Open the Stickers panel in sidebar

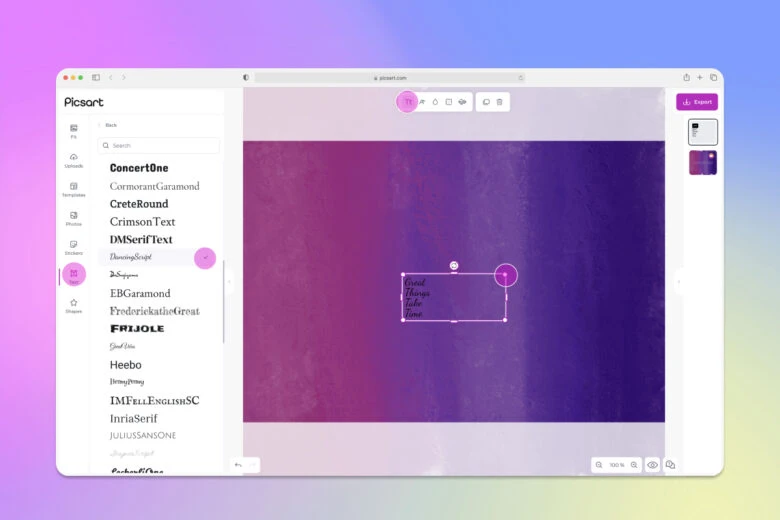point(74,246)
